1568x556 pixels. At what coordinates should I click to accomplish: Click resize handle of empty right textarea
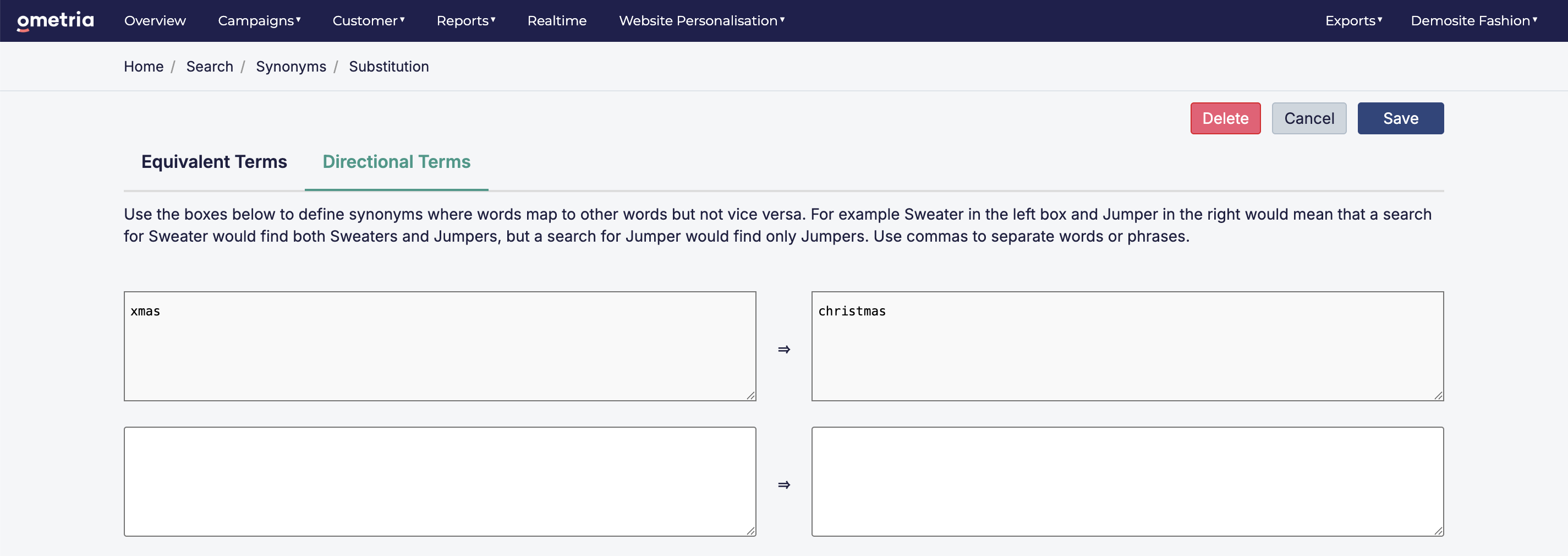pos(1438,531)
